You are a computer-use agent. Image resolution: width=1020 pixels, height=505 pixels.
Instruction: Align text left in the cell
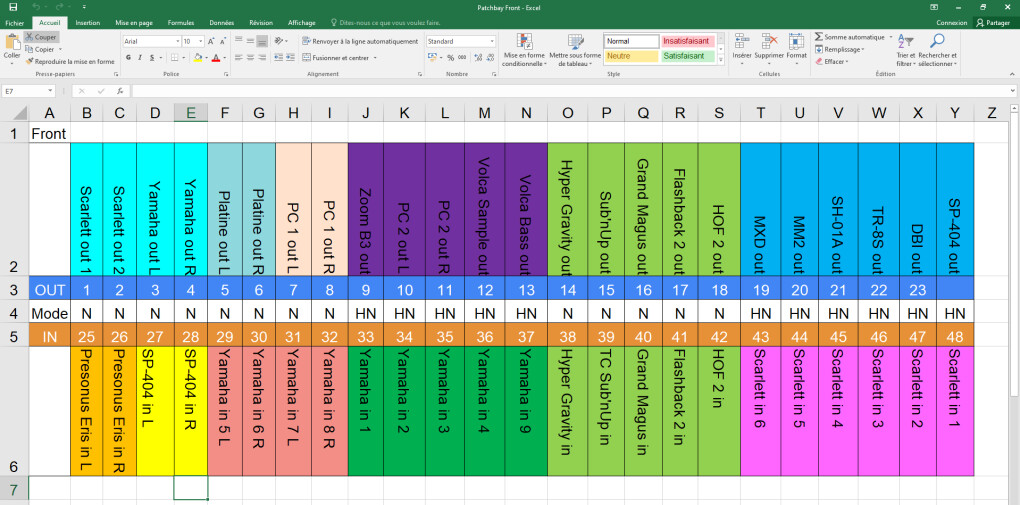239,57
